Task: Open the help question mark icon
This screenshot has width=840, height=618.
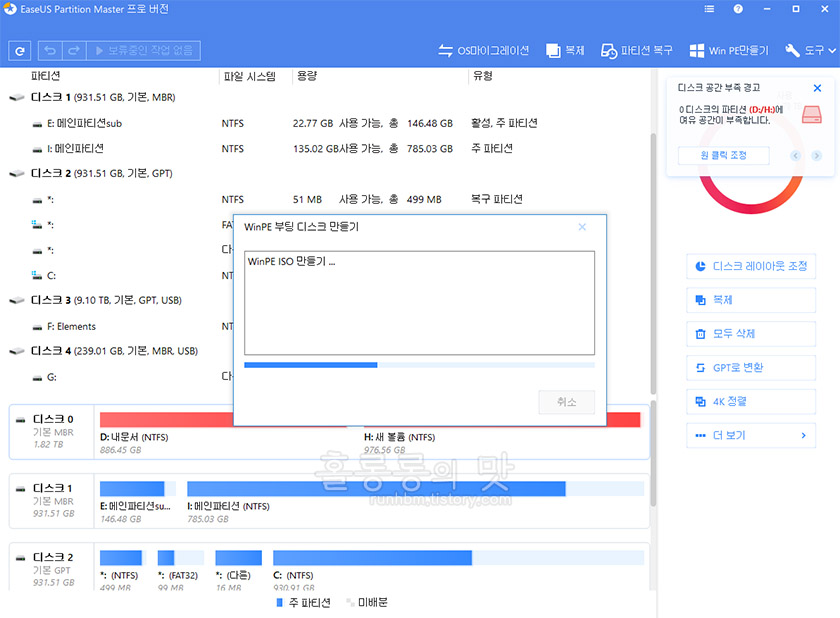Action: coord(738,9)
